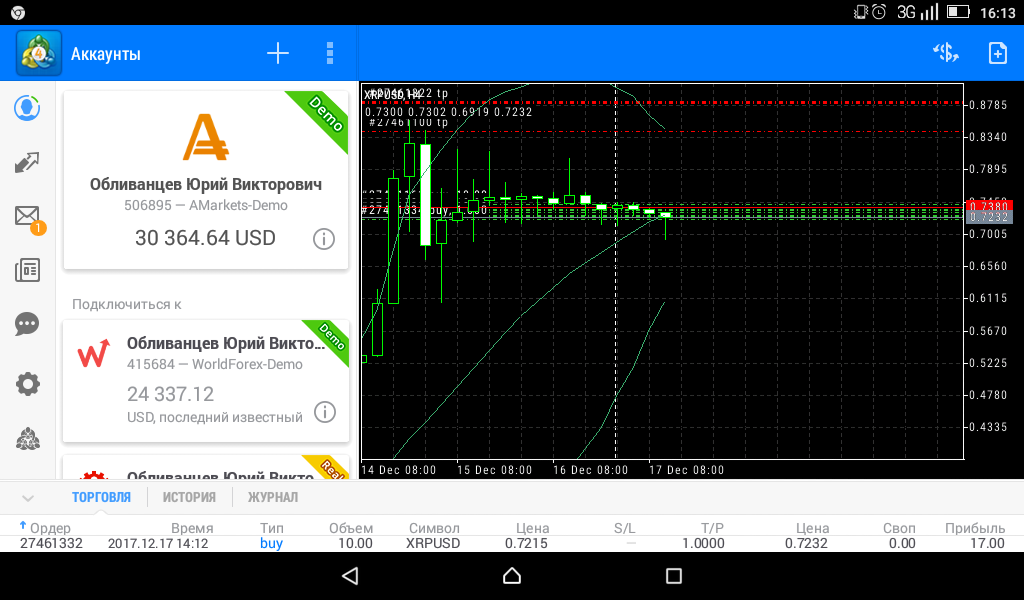Tap order number 27461332

coord(51,543)
